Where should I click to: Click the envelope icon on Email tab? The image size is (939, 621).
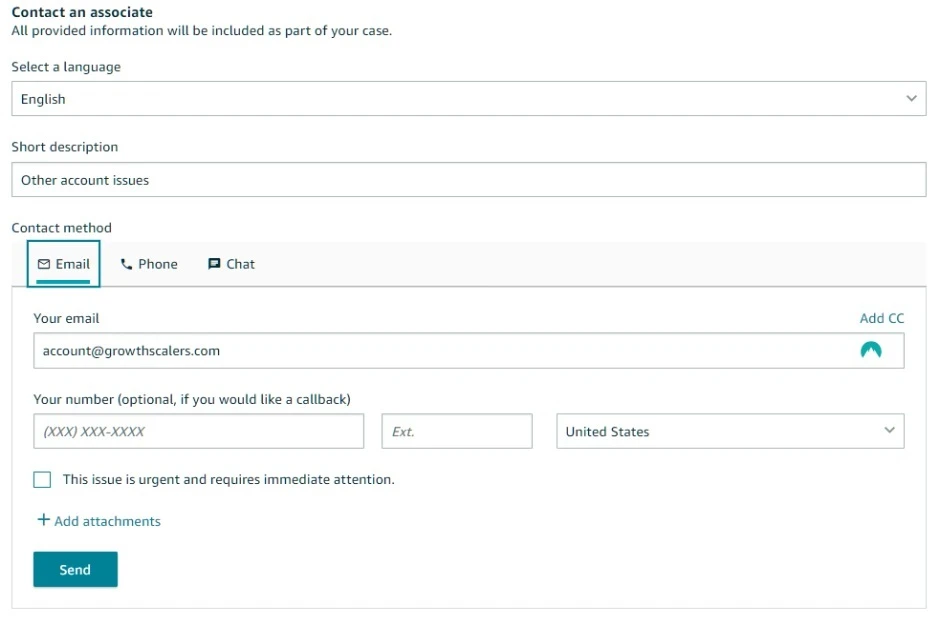pyautogui.click(x=44, y=264)
